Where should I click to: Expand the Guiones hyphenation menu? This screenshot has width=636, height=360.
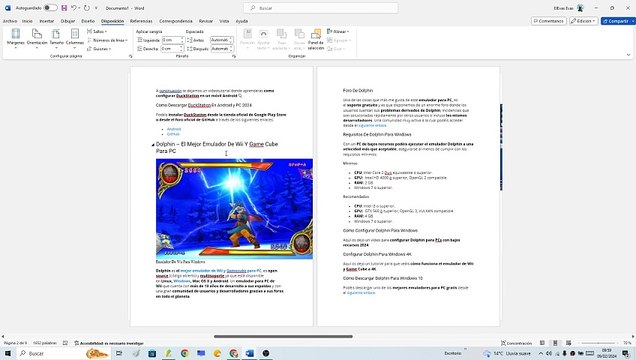(99, 49)
